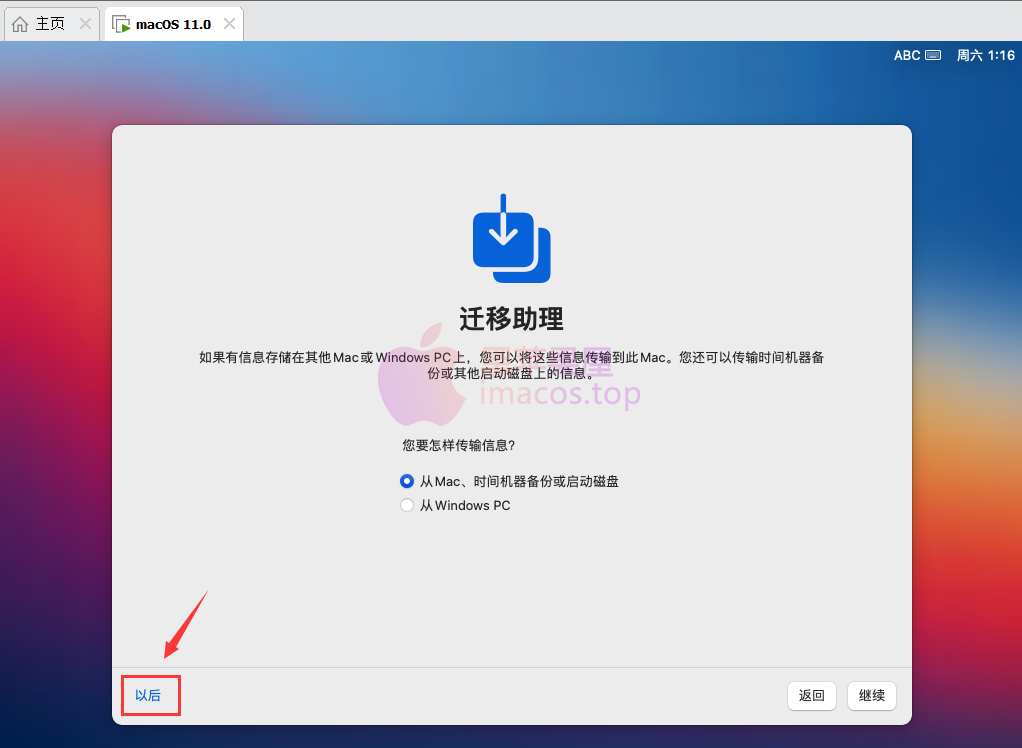Image resolution: width=1022 pixels, height=748 pixels.
Task: Choose the 从 Windows PC radio option
Action: [407, 506]
